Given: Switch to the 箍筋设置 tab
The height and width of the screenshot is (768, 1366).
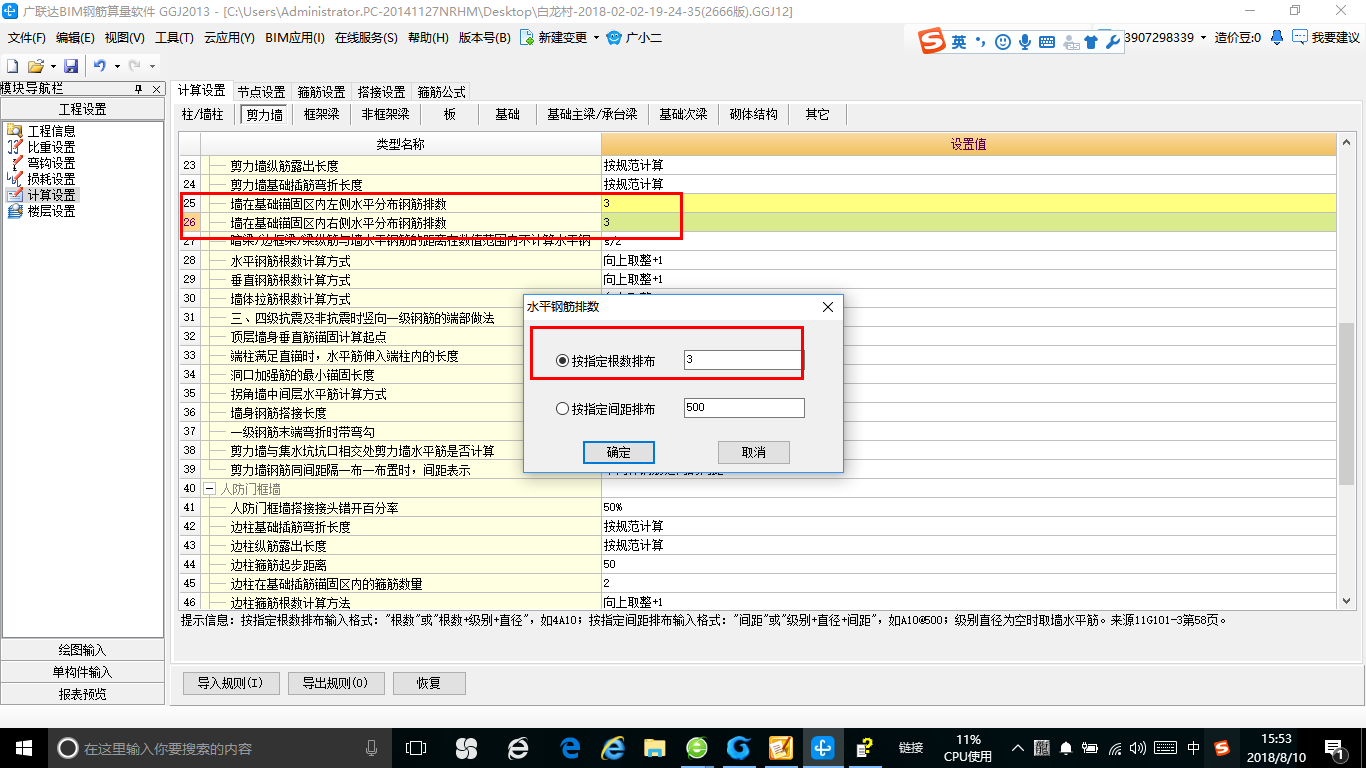Looking at the screenshot, I should [321, 92].
